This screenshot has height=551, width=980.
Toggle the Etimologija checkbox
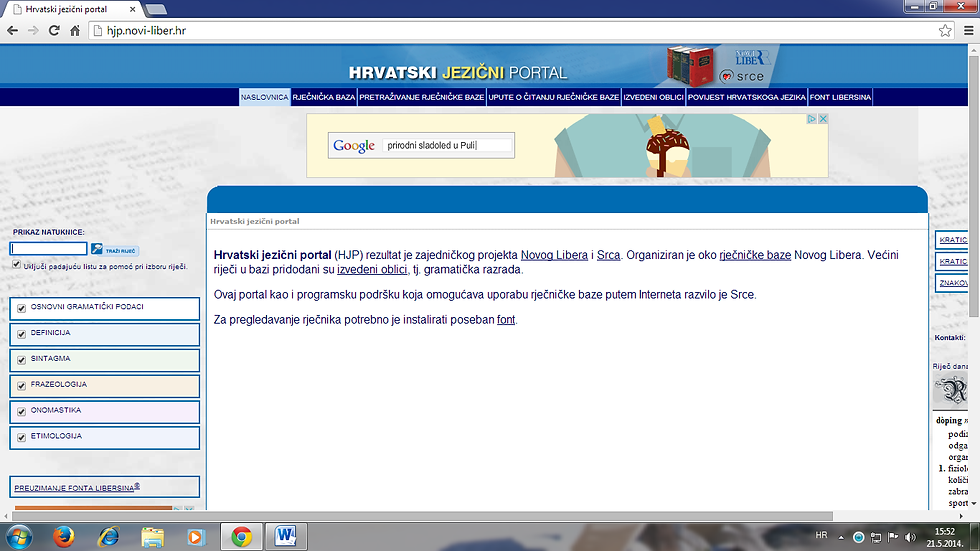[21, 437]
